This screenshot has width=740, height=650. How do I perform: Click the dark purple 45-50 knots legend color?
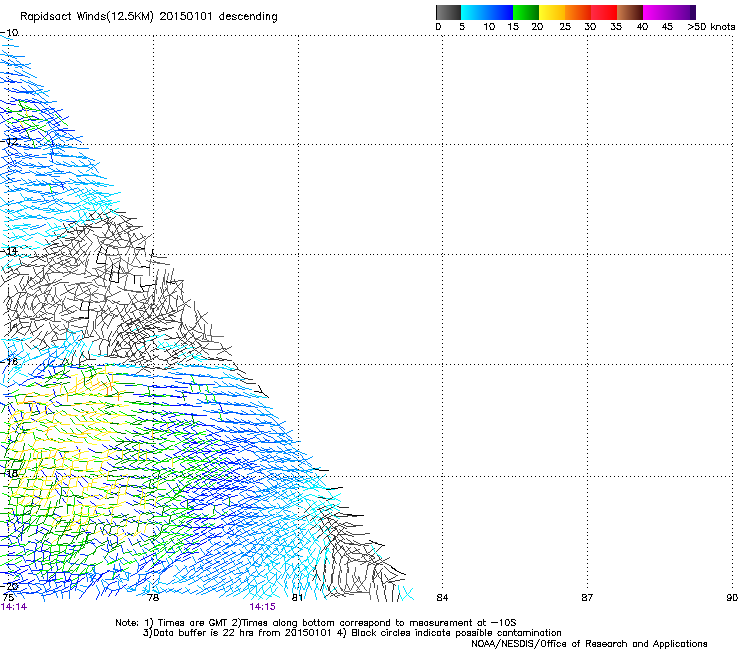[682, 12]
